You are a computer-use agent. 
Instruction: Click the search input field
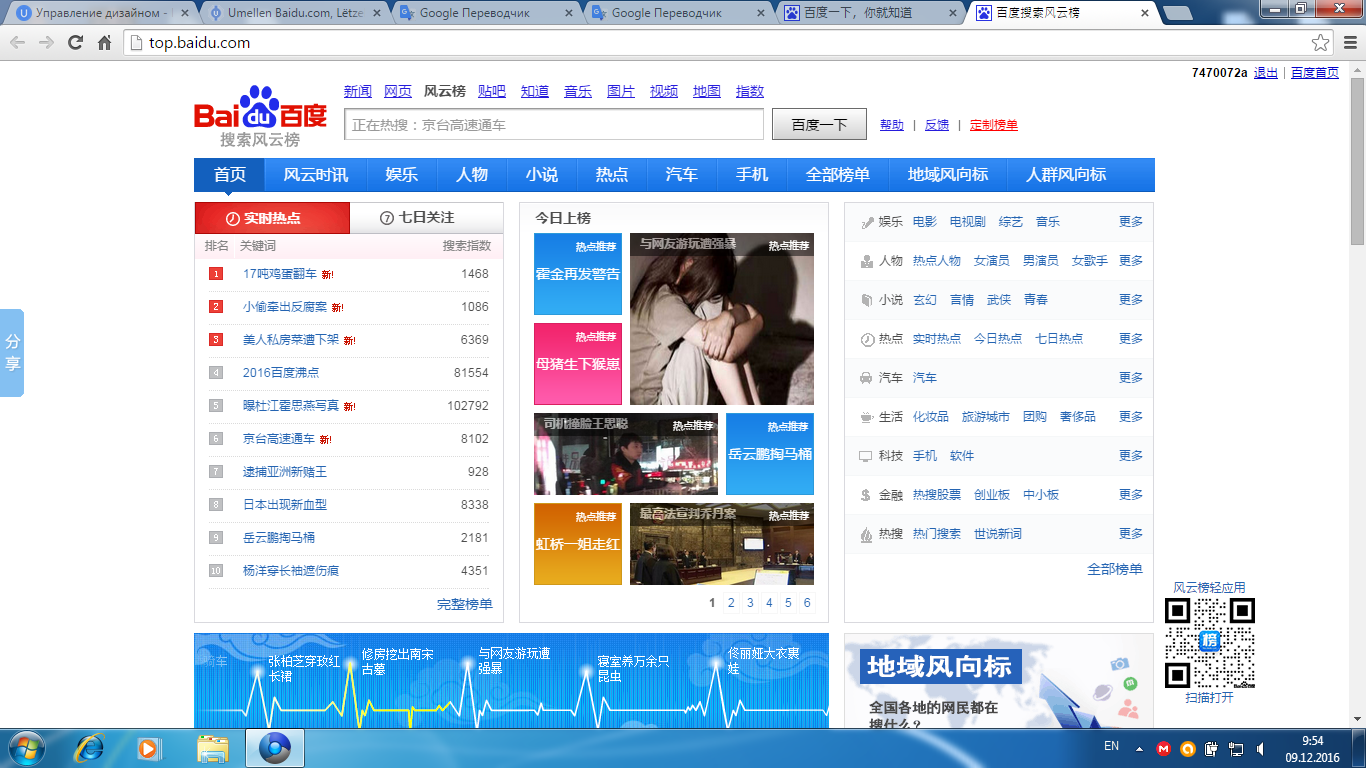click(x=554, y=125)
